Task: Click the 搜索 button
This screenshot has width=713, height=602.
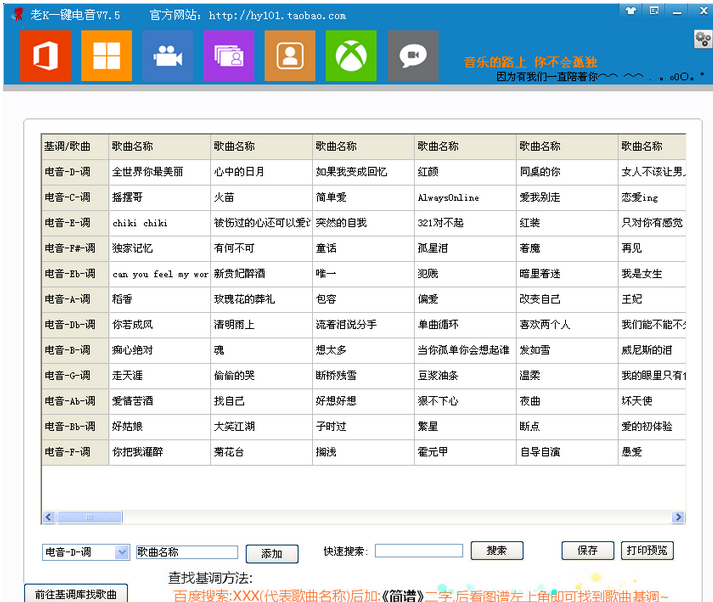Action: click(x=497, y=551)
